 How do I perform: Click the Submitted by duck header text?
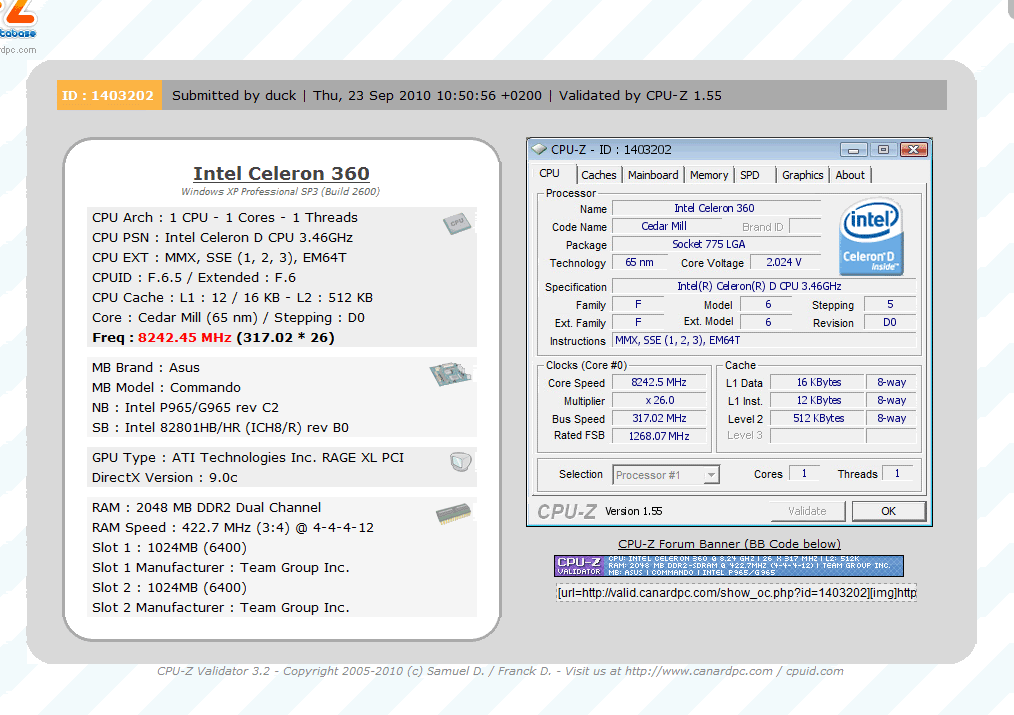(234, 96)
